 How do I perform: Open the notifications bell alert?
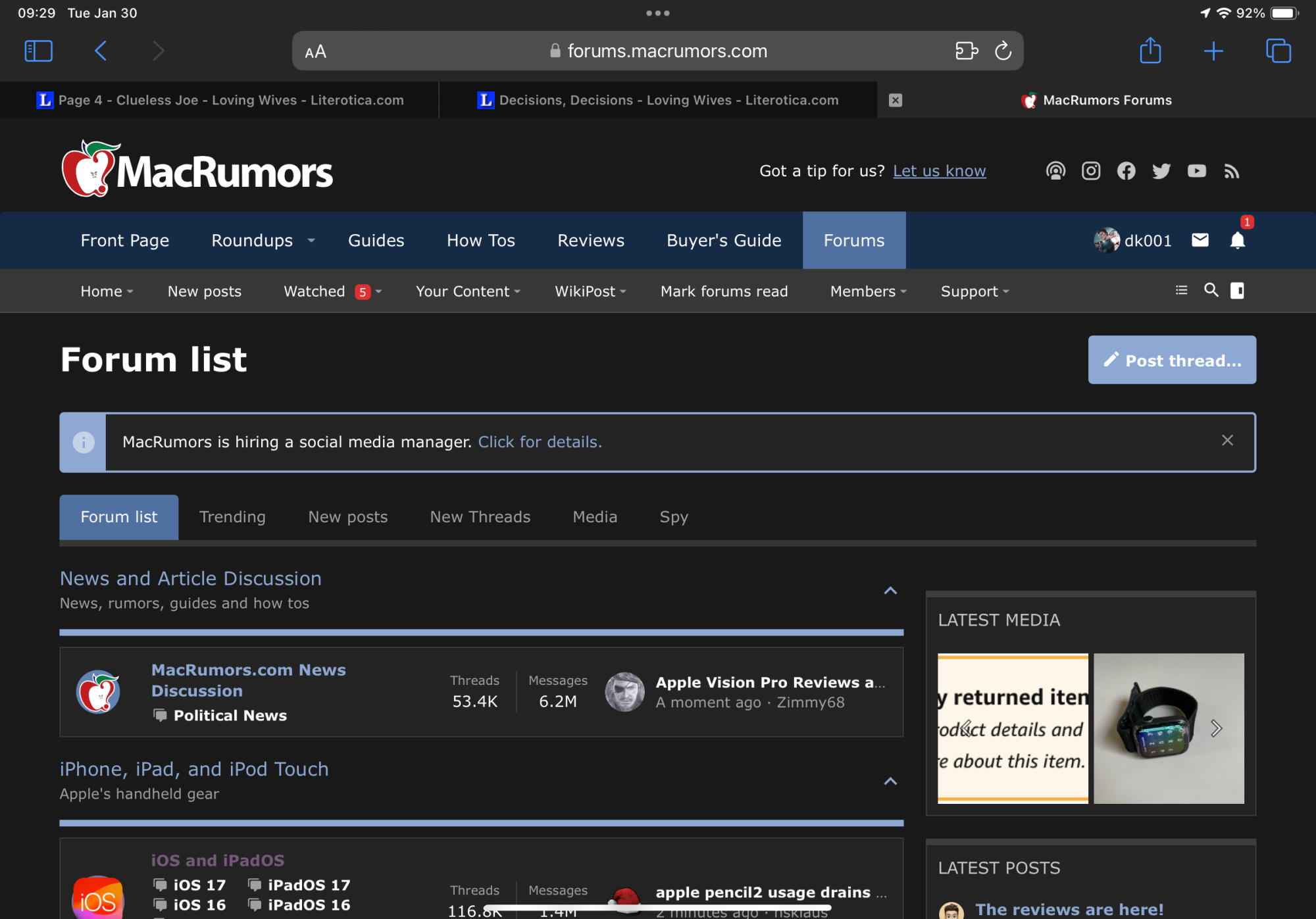(1237, 241)
